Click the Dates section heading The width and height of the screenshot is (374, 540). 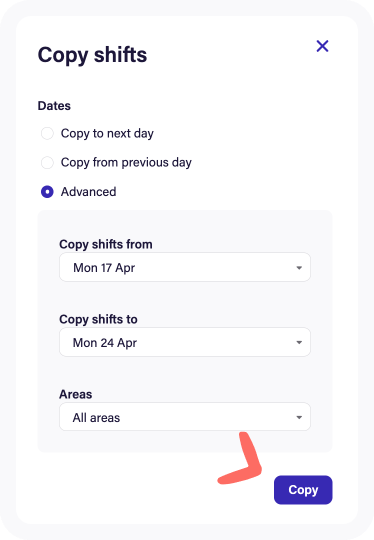tap(54, 106)
